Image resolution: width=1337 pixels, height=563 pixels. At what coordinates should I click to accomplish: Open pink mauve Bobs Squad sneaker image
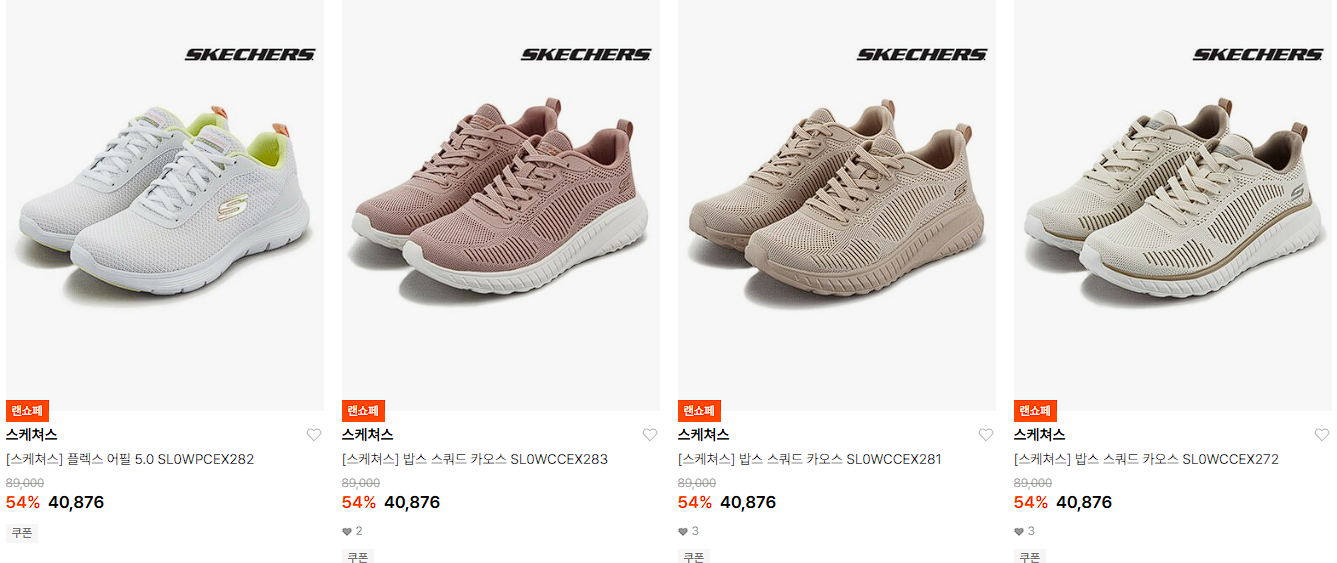tap(501, 205)
